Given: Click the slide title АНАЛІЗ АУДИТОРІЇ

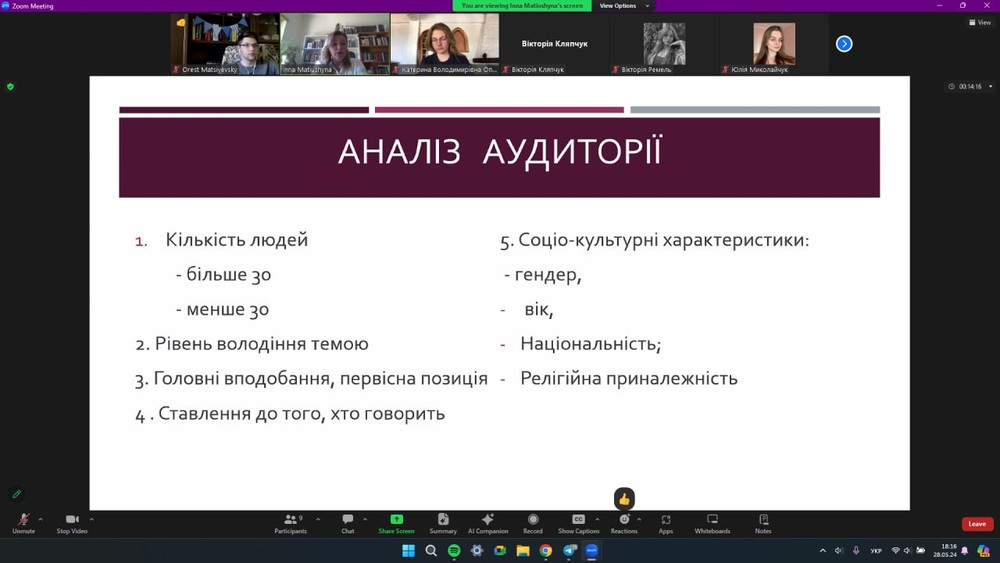Looking at the screenshot, I should (500, 152).
